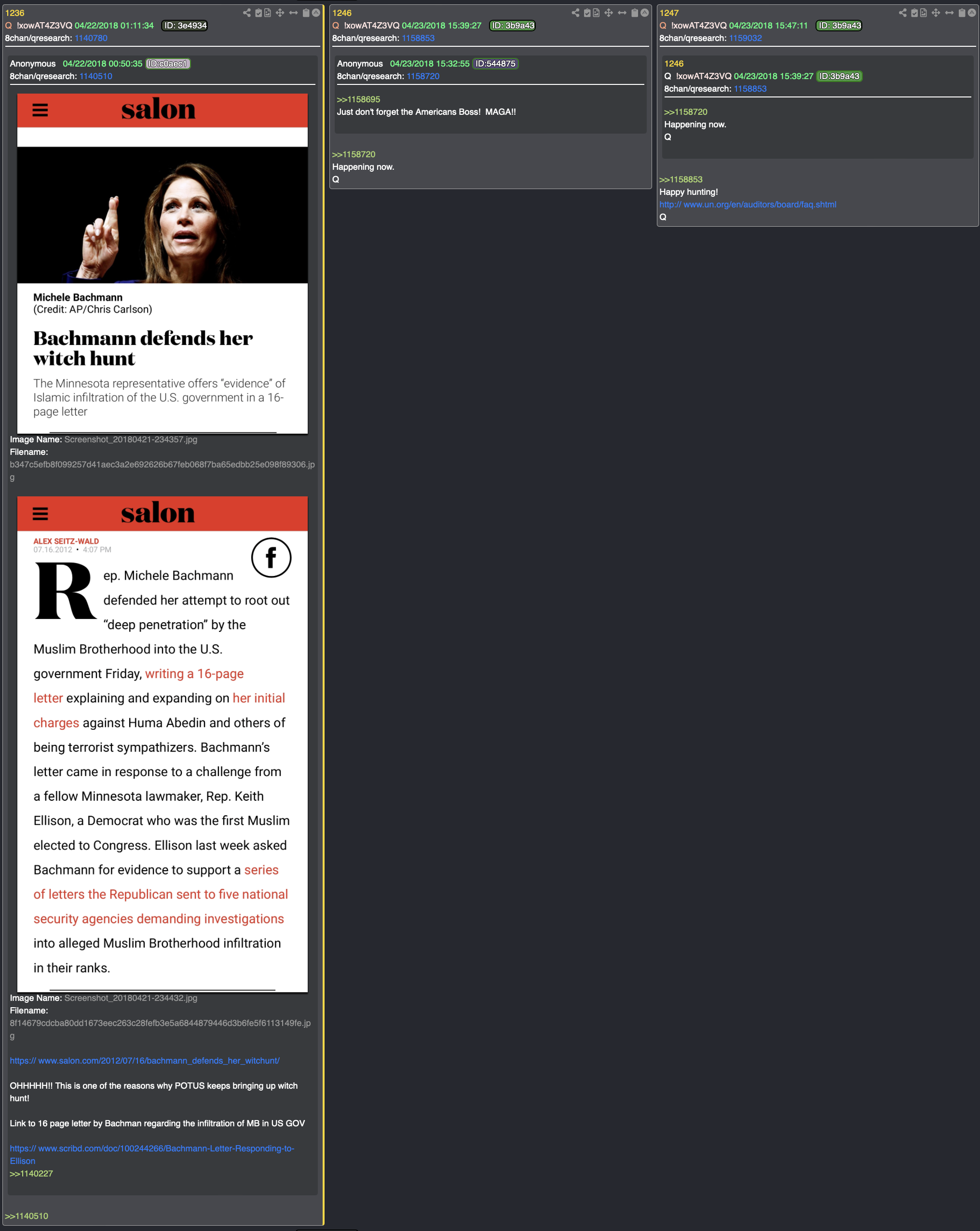Open post number 1236 title
This screenshot has width=980, height=1231.
click(x=15, y=13)
